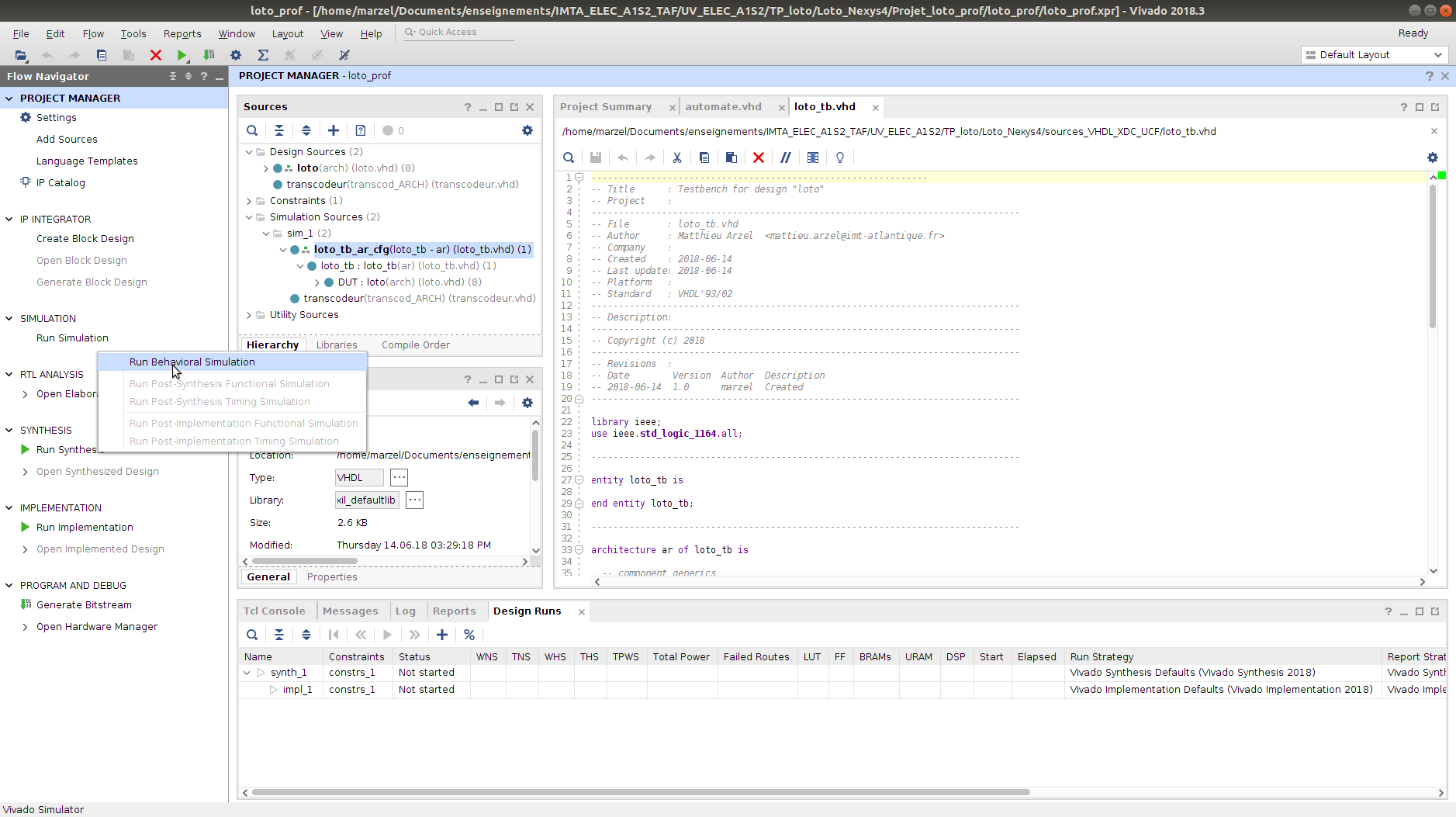The image size is (1456, 817).
Task: Click Generate Bitstream in Flow Navigator
Action: pyautogui.click(x=84, y=605)
